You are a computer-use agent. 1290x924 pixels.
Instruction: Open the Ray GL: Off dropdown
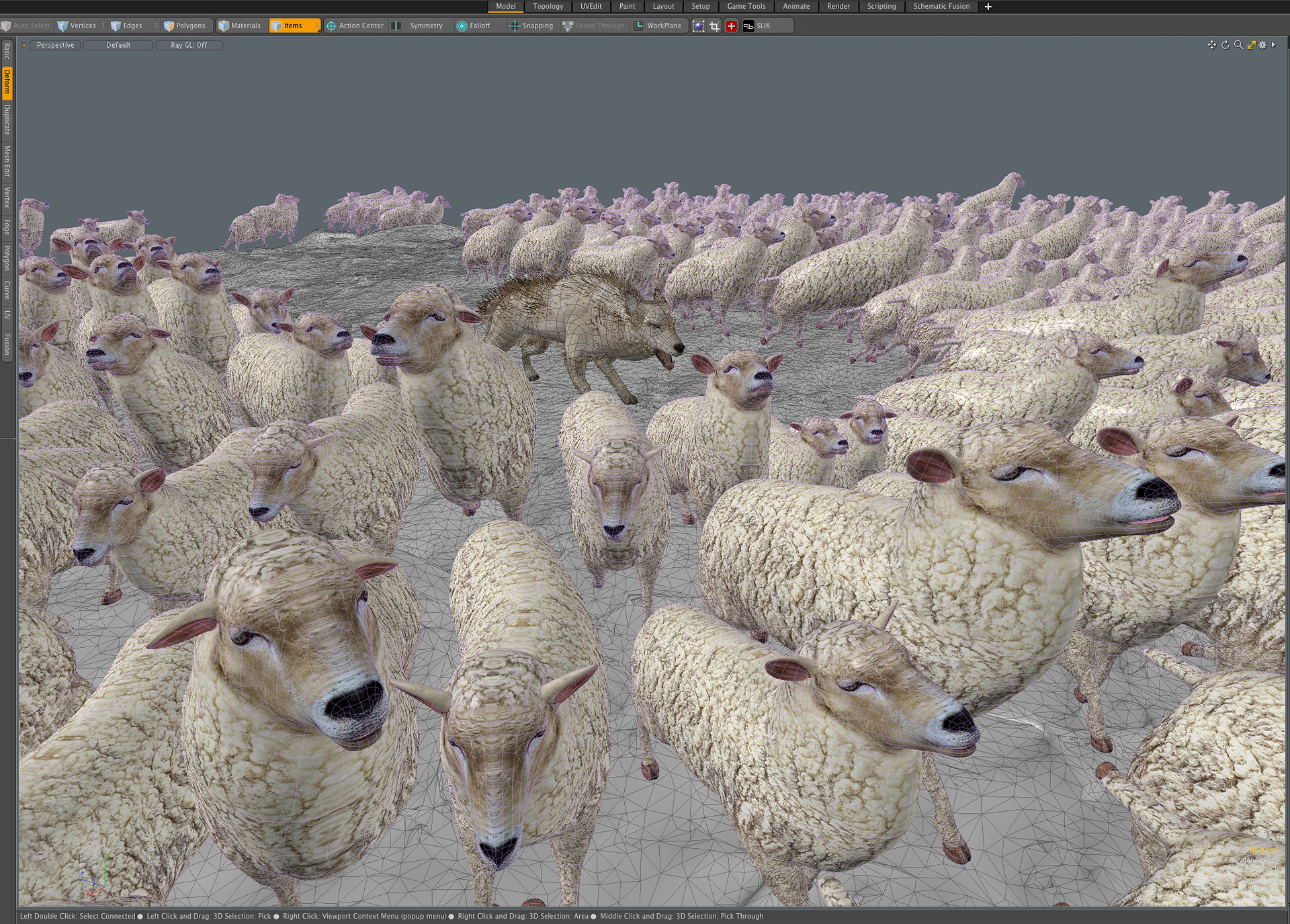coord(189,45)
